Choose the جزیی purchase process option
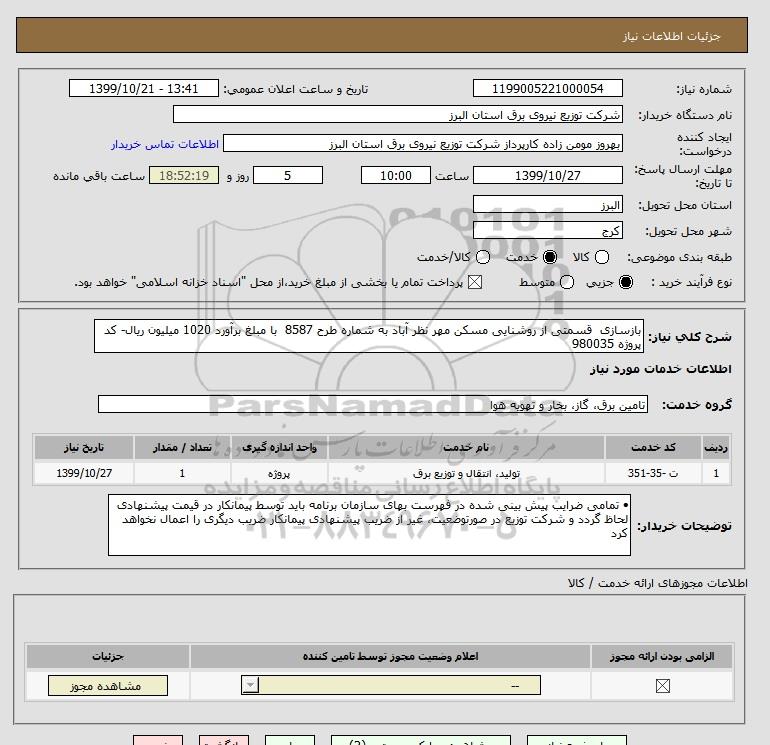Viewport: 770px width, 745px height. [626, 282]
